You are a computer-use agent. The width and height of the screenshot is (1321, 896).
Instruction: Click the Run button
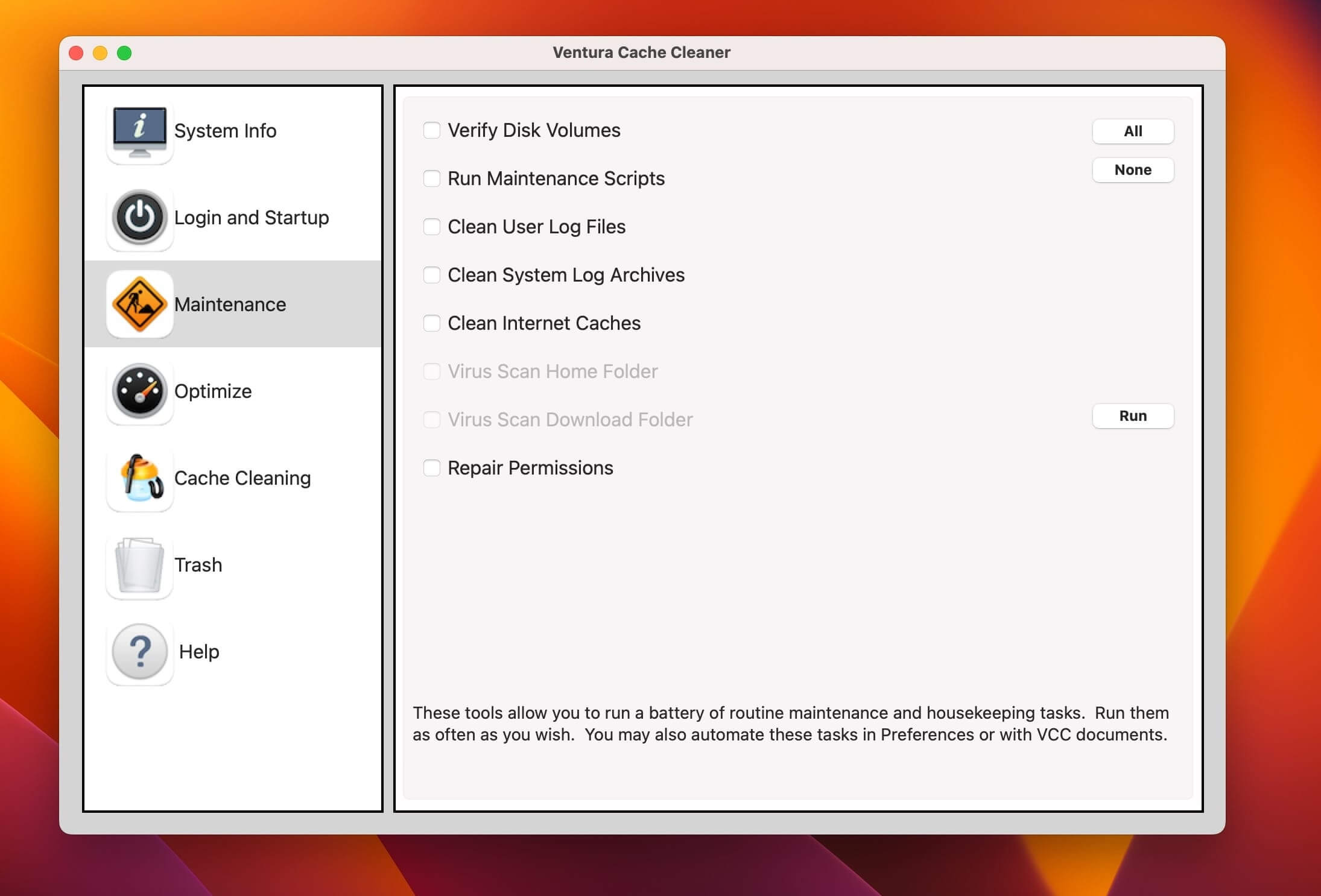[x=1133, y=416]
